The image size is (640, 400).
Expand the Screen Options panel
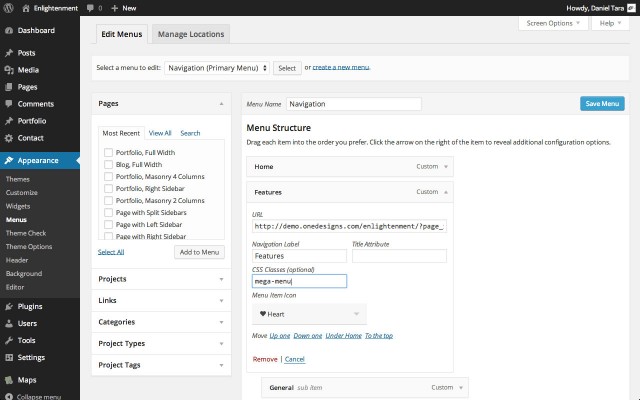[553, 22]
